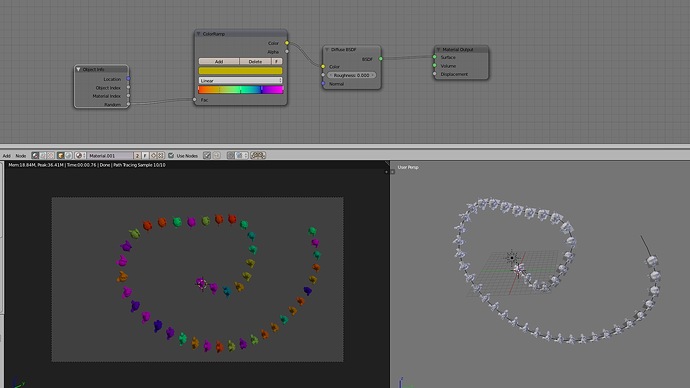Open the snap element type dropdown
This screenshot has height=388, width=690.
[x=242, y=155]
